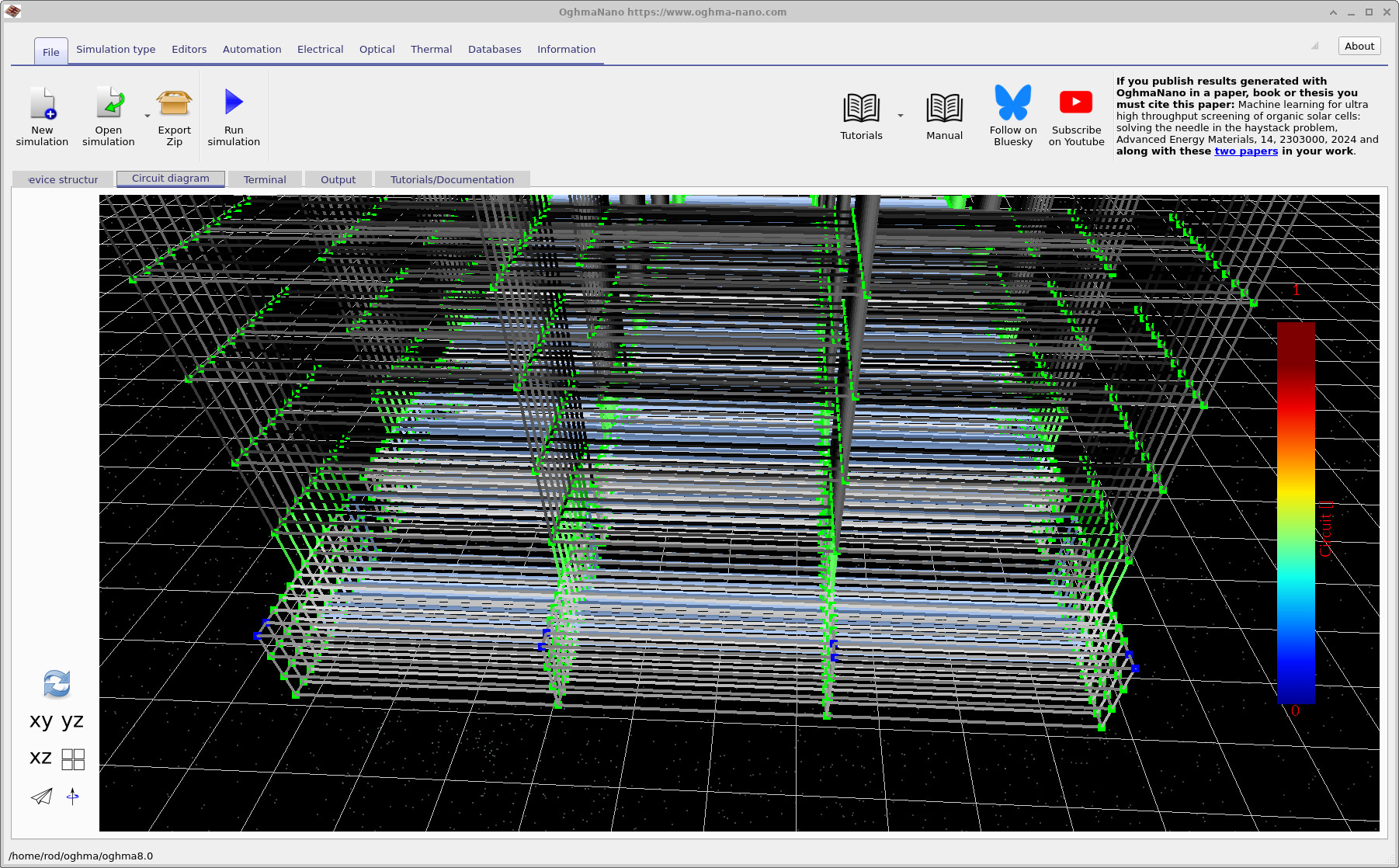Open the two papers hyperlink

(x=1245, y=151)
